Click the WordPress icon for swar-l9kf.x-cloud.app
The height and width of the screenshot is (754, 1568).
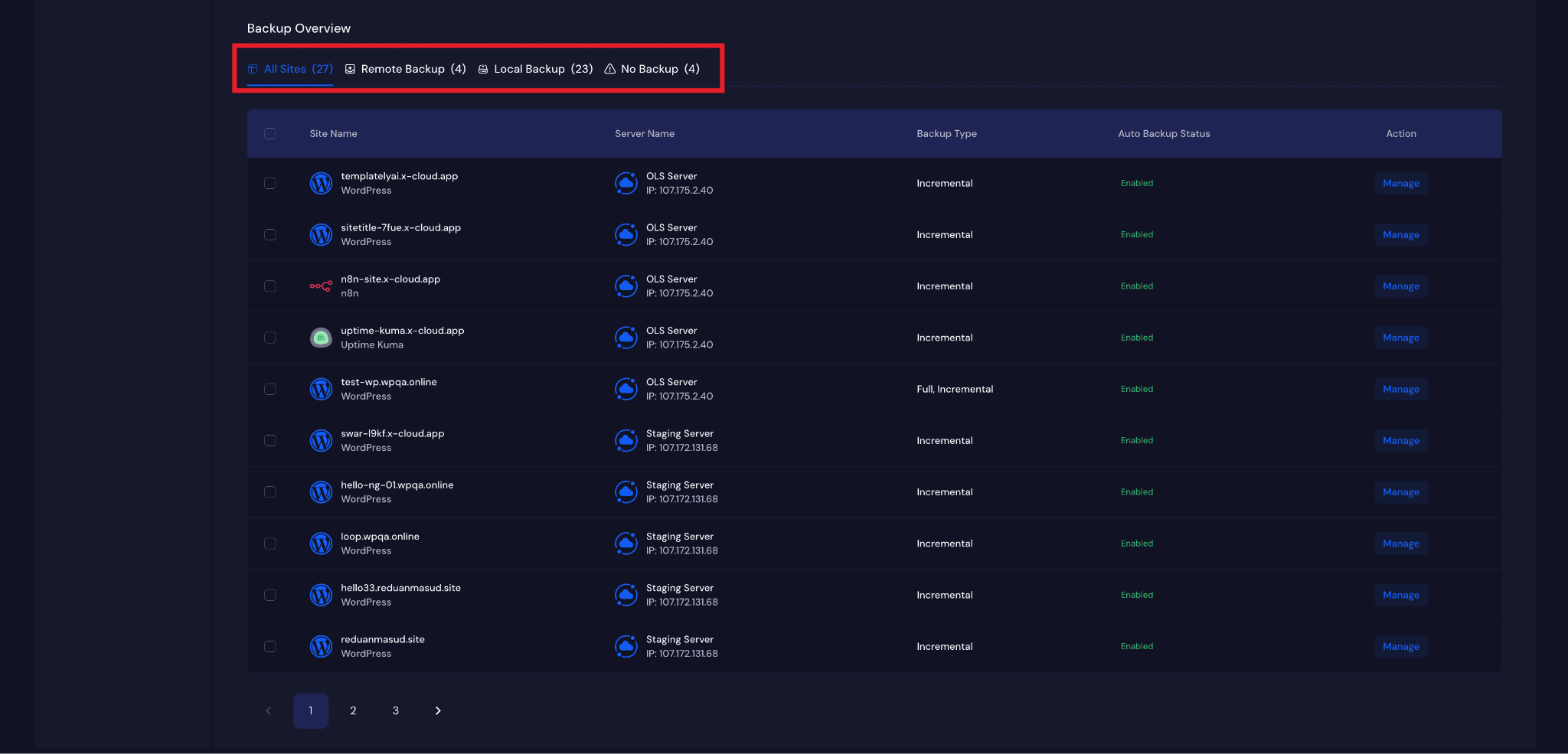pyautogui.click(x=321, y=441)
